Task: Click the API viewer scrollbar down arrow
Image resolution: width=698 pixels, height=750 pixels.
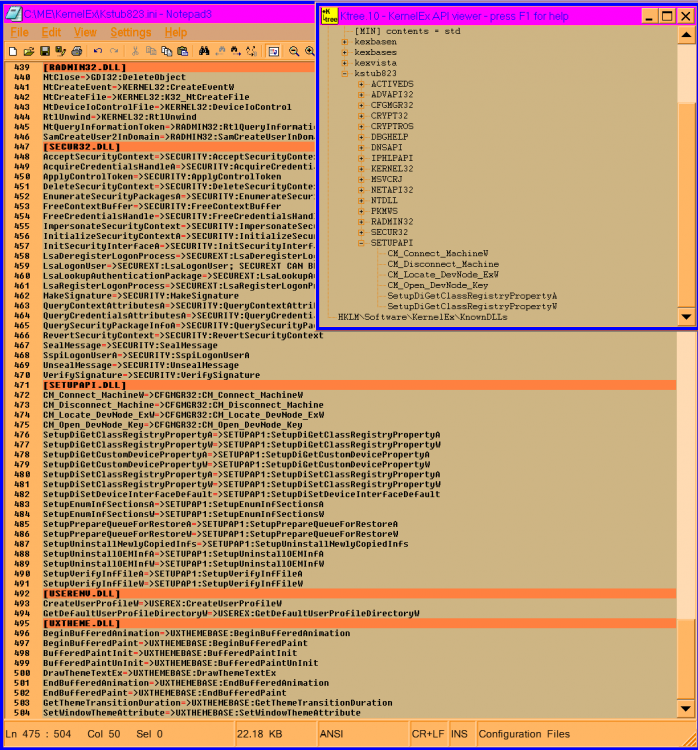Action: pyautogui.click(x=686, y=316)
